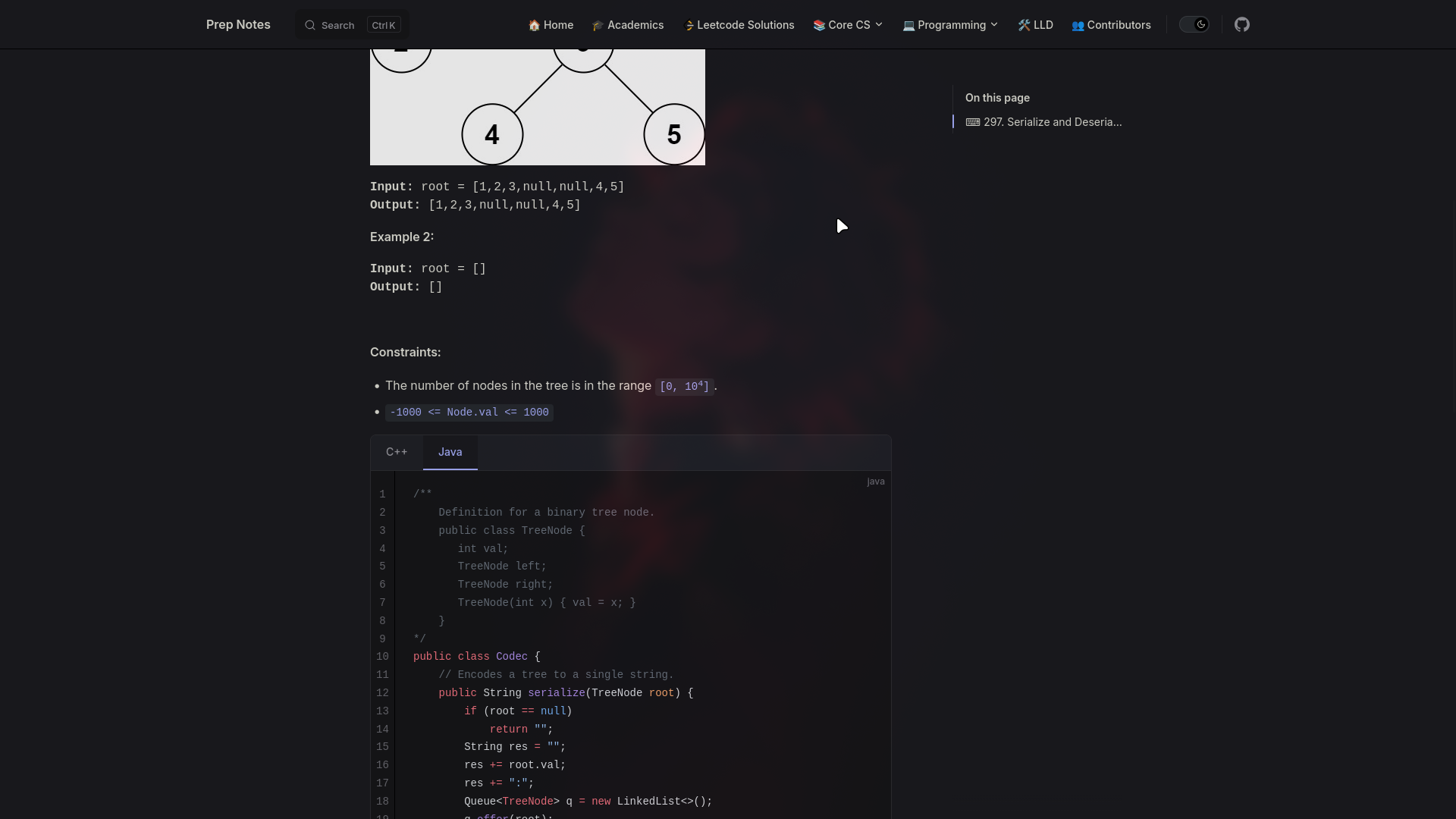Click the moon icon inside the theme switch
The width and height of the screenshot is (1456, 819).
[1202, 24]
